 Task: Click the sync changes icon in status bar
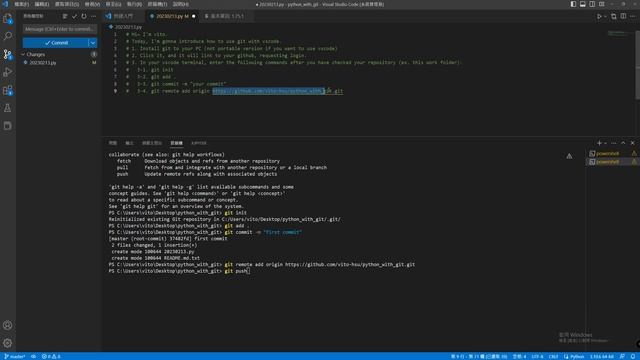click(x=33, y=356)
